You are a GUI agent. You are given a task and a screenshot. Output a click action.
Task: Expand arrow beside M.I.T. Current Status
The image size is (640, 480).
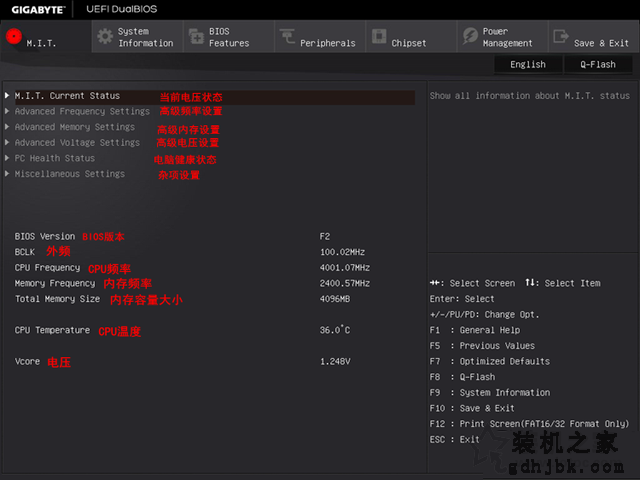tap(7, 96)
